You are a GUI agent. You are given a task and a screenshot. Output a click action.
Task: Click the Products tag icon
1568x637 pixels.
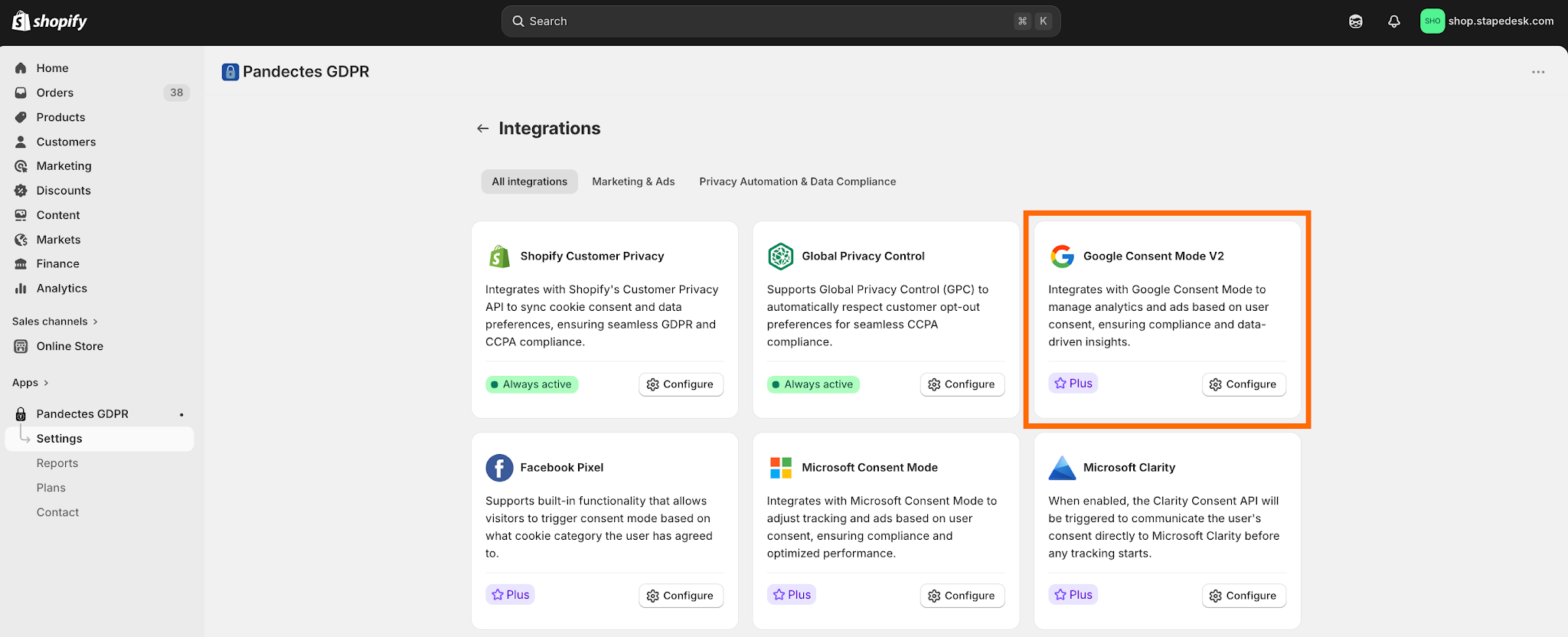[x=21, y=117]
